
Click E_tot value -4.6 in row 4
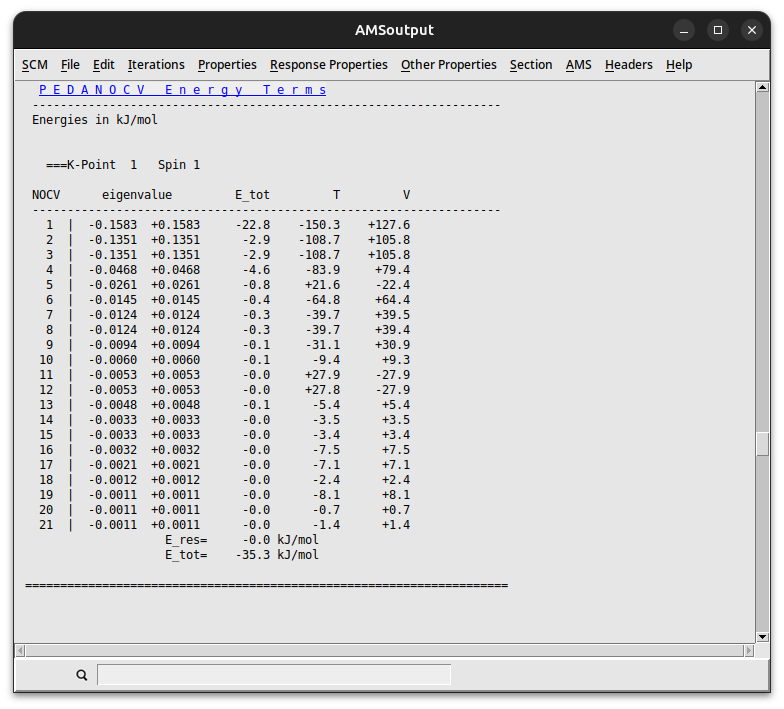pyautogui.click(x=256, y=270)
